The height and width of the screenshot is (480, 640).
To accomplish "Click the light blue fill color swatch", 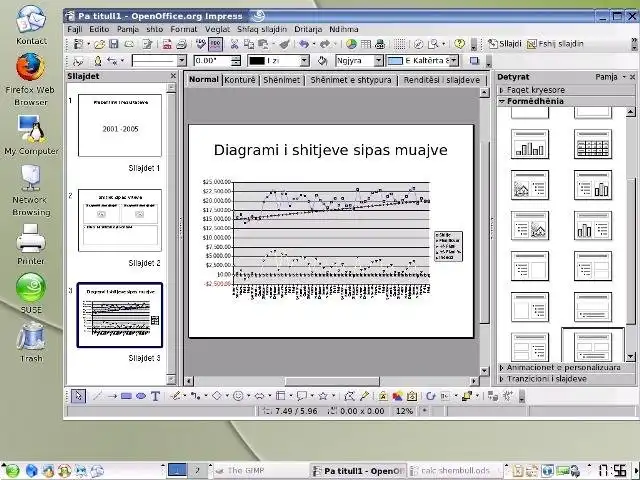I will point(395,61).
